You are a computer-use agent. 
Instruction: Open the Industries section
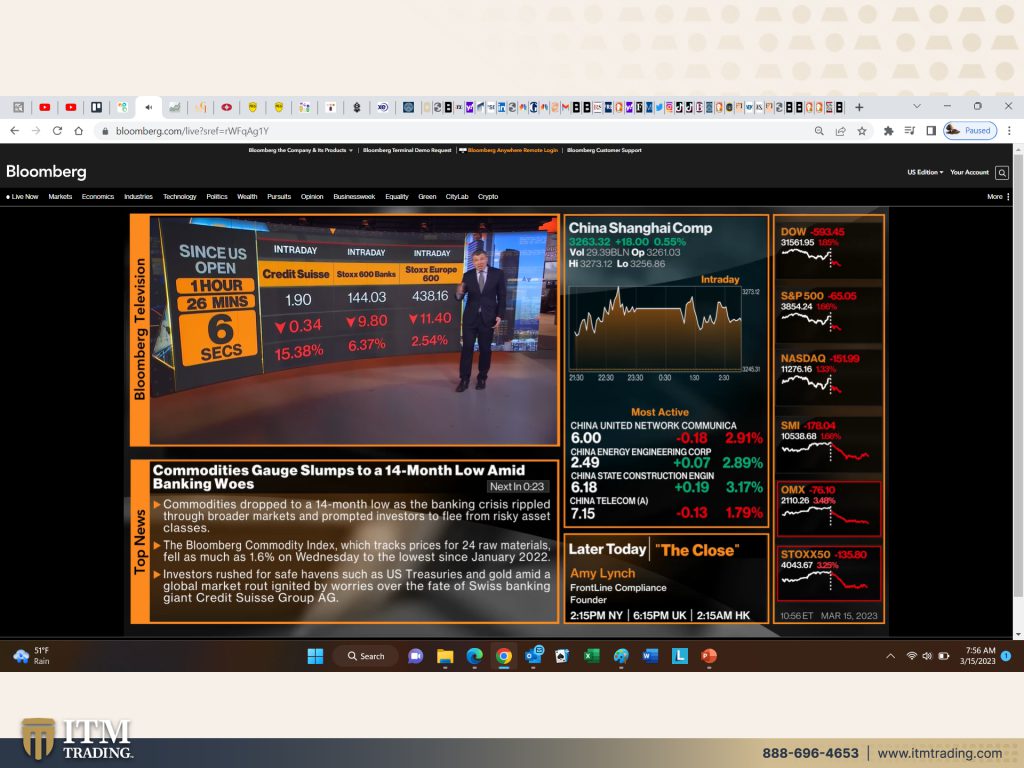[138, 197]
